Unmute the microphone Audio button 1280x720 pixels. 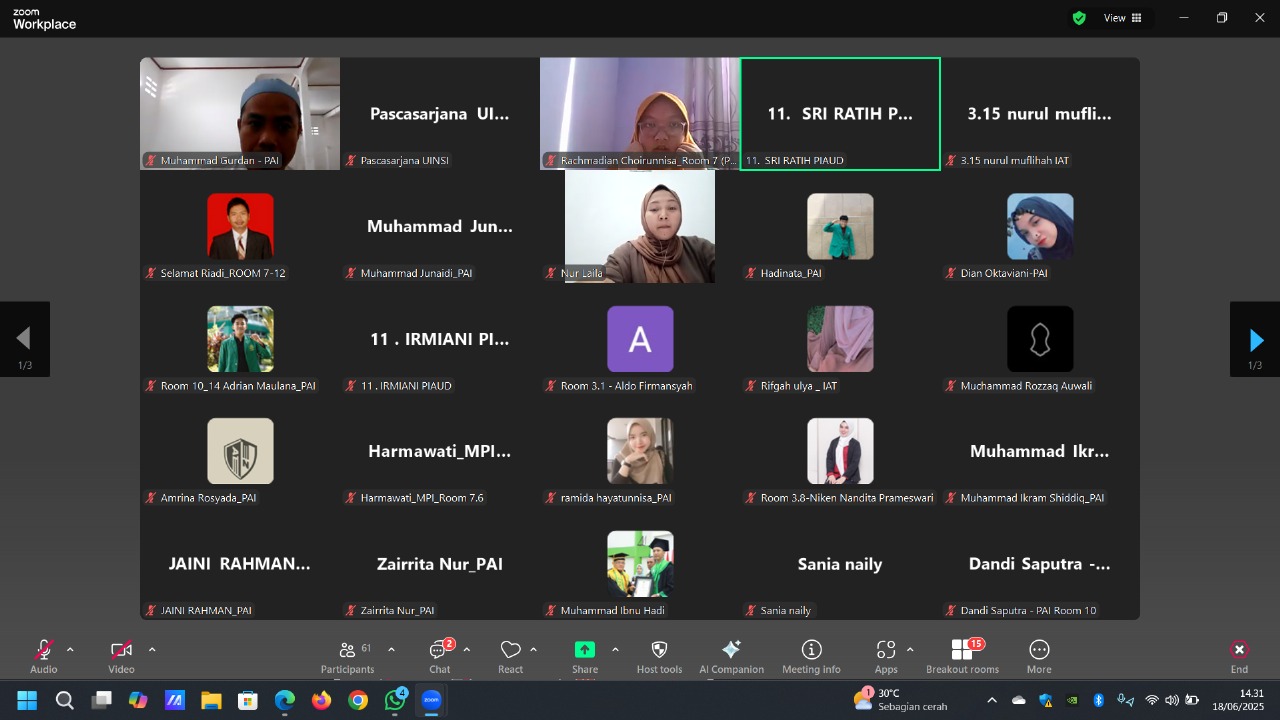(44, 656)
